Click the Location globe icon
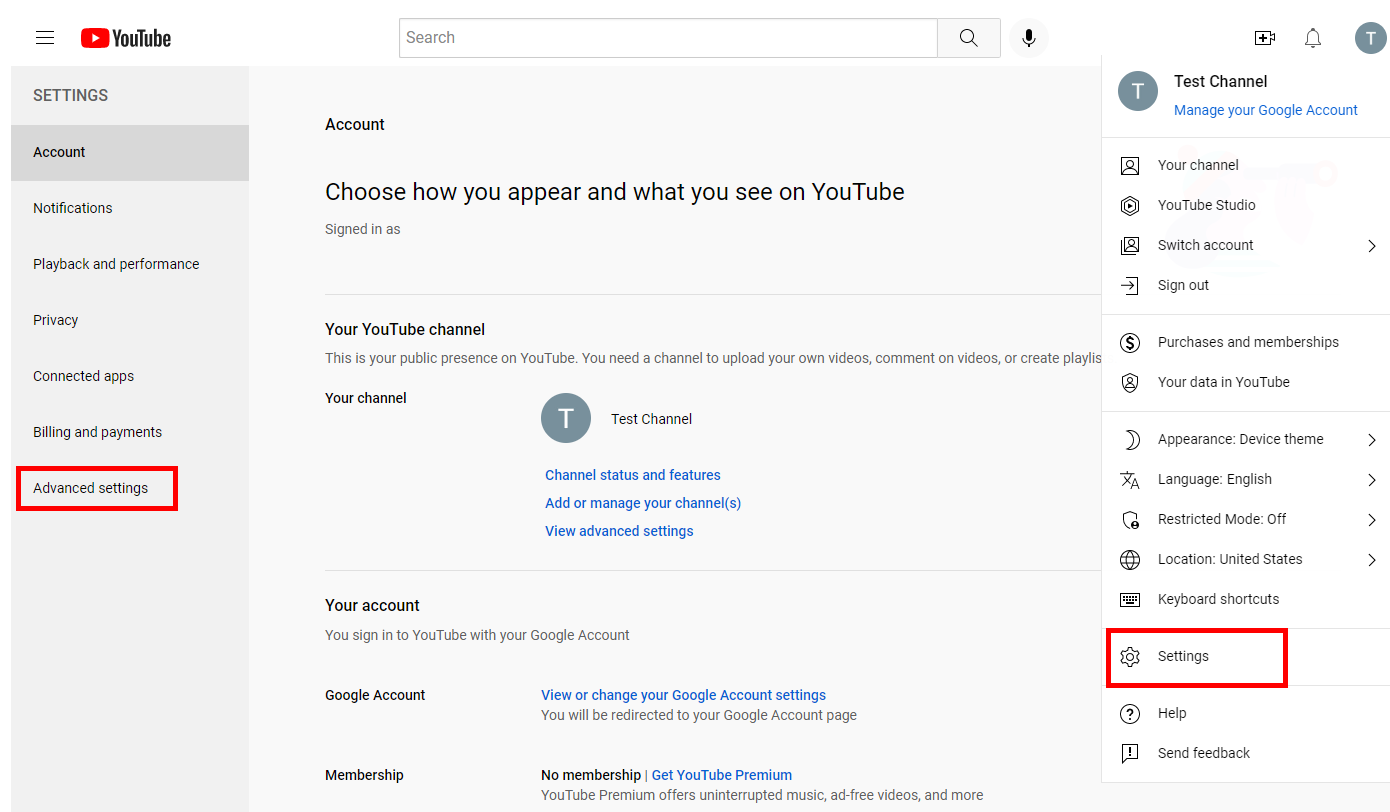Image resolution: width=1390 pixels, height=812 pixels. pos(1130,559)
